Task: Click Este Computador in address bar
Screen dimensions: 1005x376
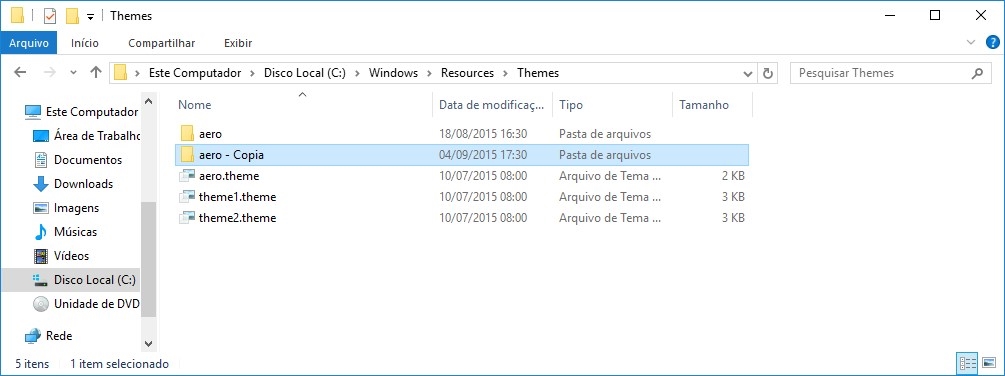Action: (195, 73)
